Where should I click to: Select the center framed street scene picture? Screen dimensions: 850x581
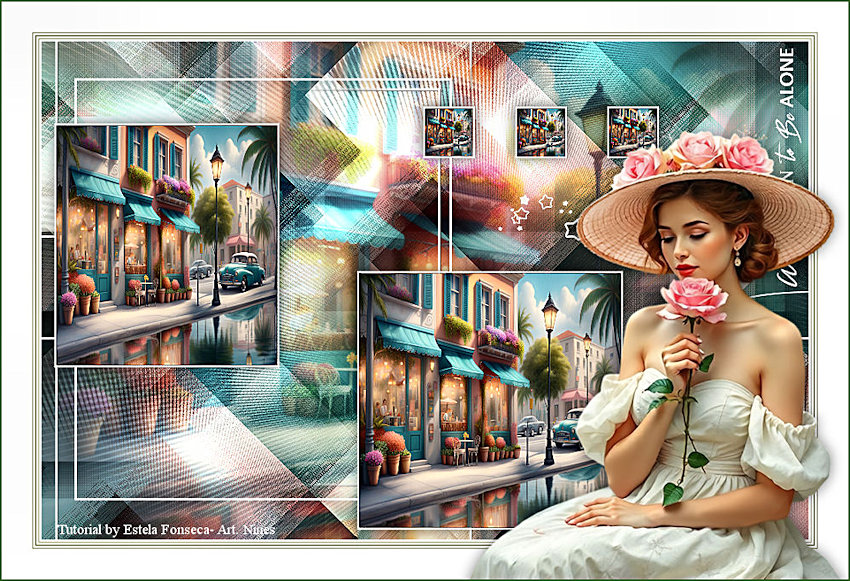pos(490,398)
